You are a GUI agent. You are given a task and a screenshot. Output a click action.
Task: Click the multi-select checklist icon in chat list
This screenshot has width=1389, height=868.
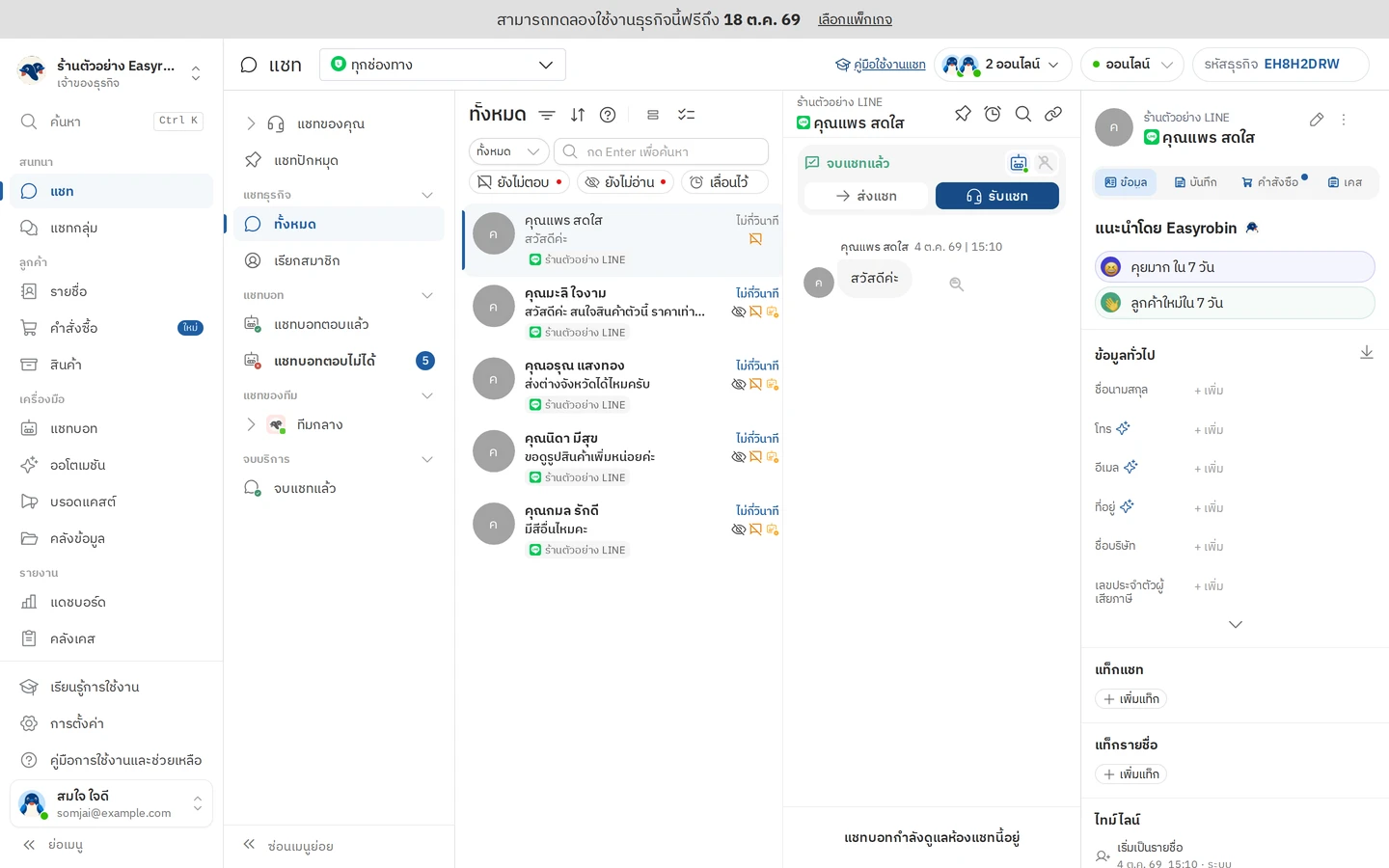[x=687, y=115]
